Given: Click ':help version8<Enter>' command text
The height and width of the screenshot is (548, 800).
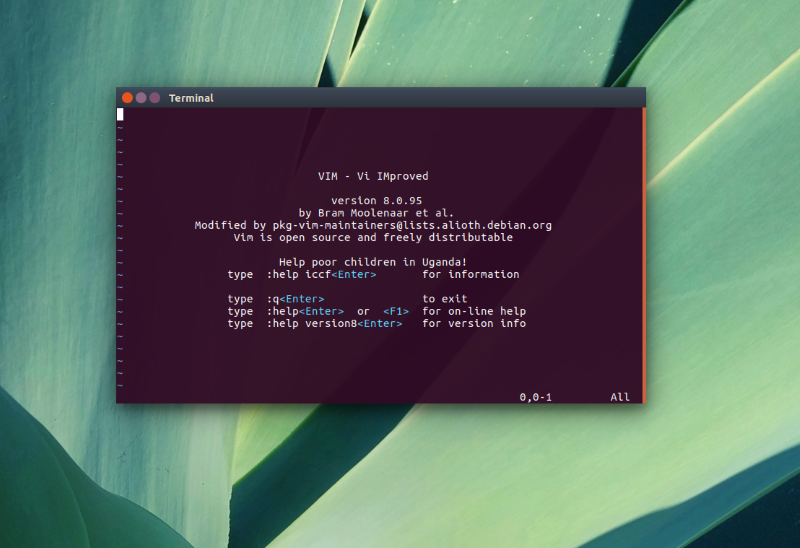Looking at the screenshot, I should point(334,323).
